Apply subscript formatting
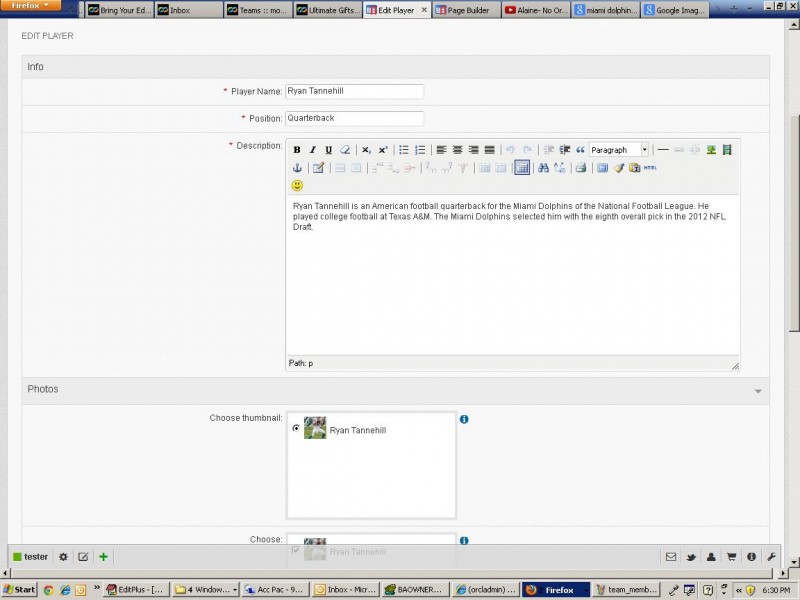Image resolution: width=800 pixels, height=600 pixels. pyautogui.click(x=366, y=150)
